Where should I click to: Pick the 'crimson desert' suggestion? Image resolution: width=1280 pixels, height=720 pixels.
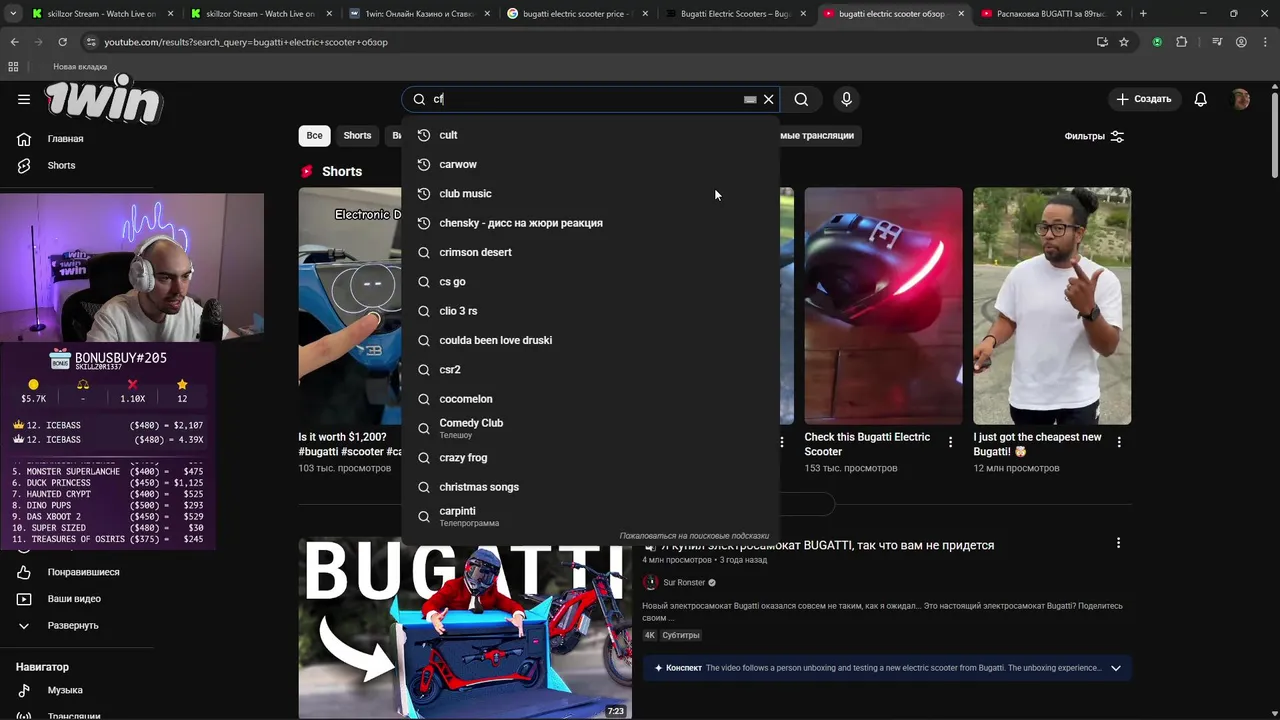pyautogui.click(x=590, y=252)
